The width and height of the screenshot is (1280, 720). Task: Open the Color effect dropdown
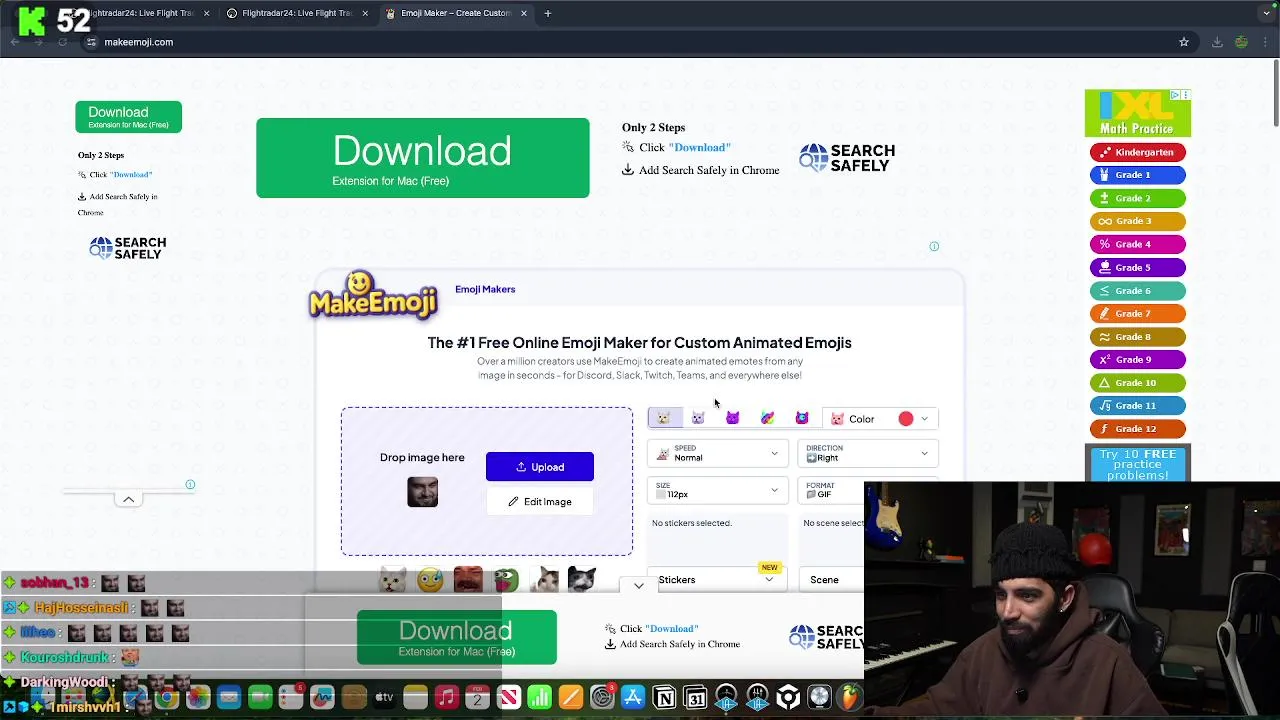point(880,419)
